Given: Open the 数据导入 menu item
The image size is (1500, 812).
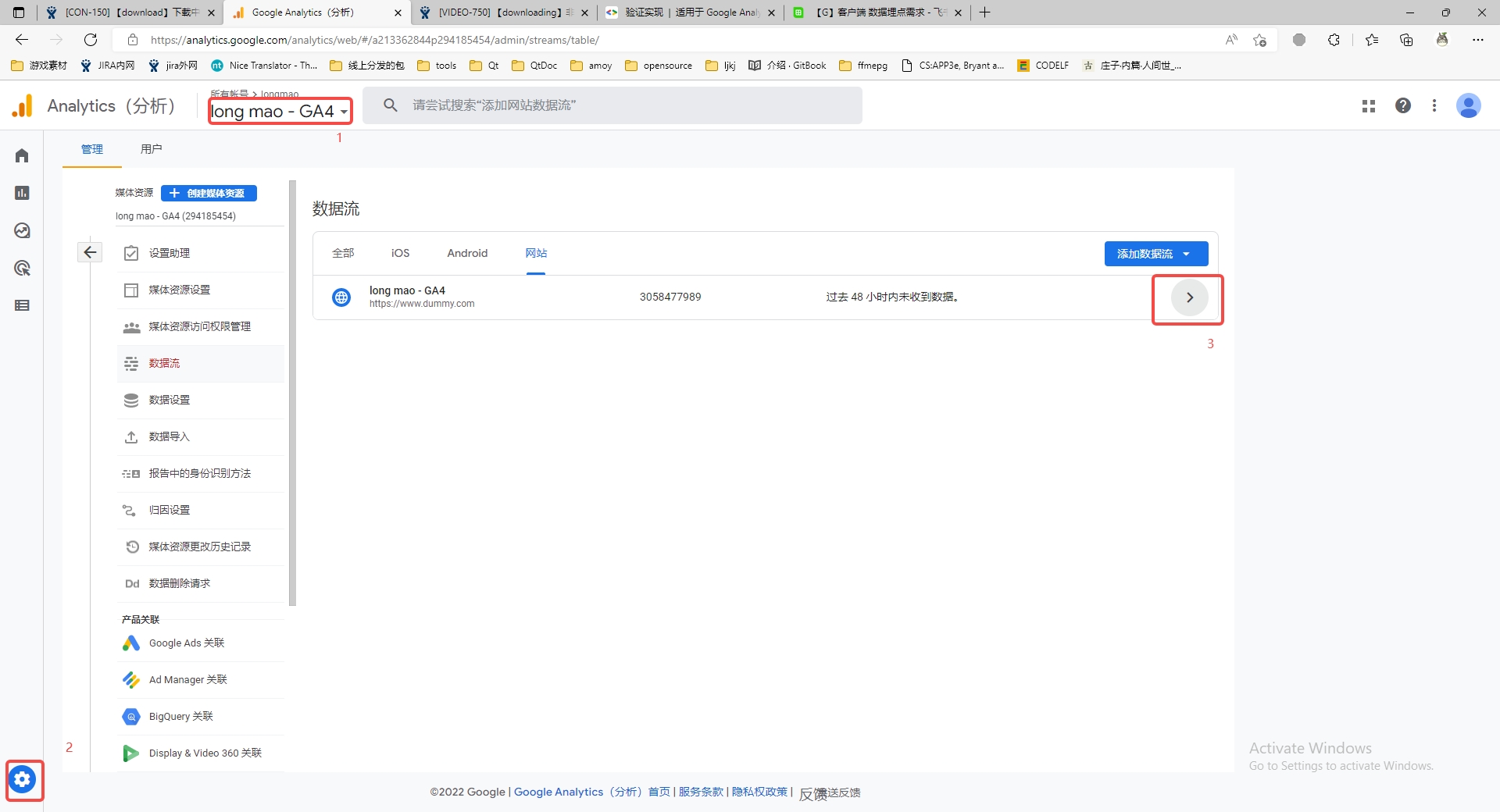Looking at the screenshot, I should coord(201,436).
